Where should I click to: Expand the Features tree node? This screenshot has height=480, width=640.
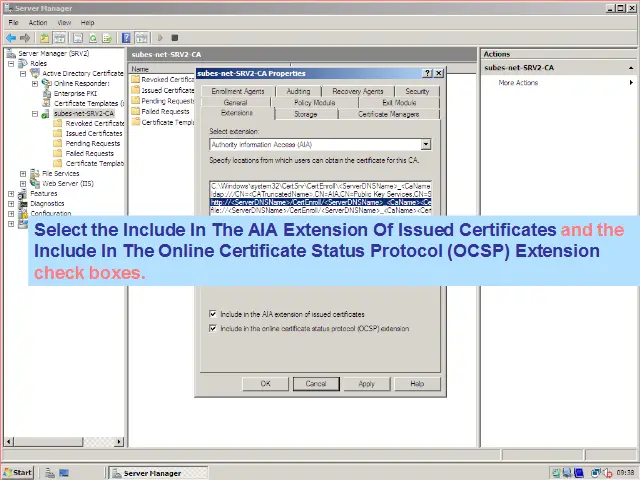click(11, 194)
